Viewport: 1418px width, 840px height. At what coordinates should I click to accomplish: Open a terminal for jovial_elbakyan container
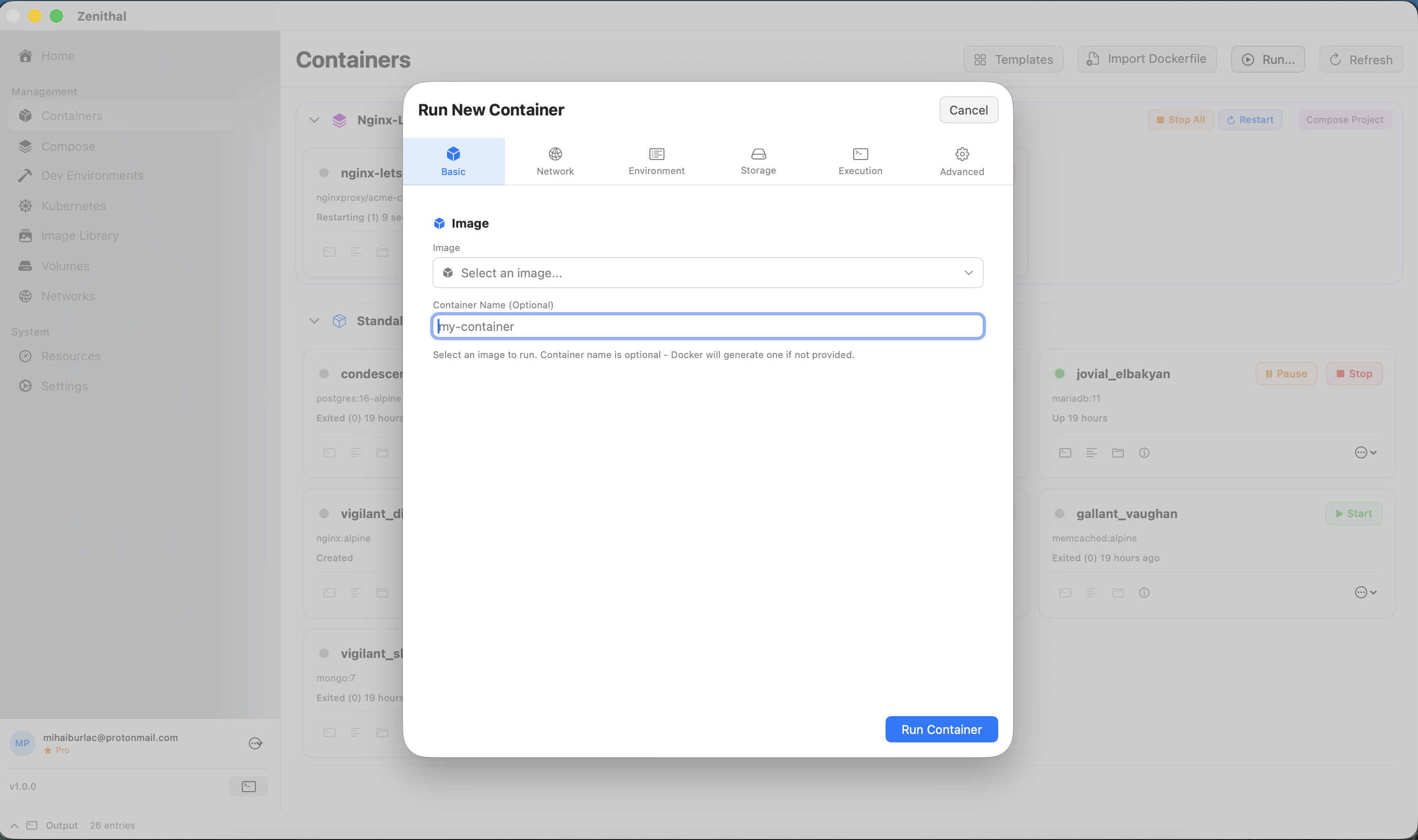pos(1064,452)
